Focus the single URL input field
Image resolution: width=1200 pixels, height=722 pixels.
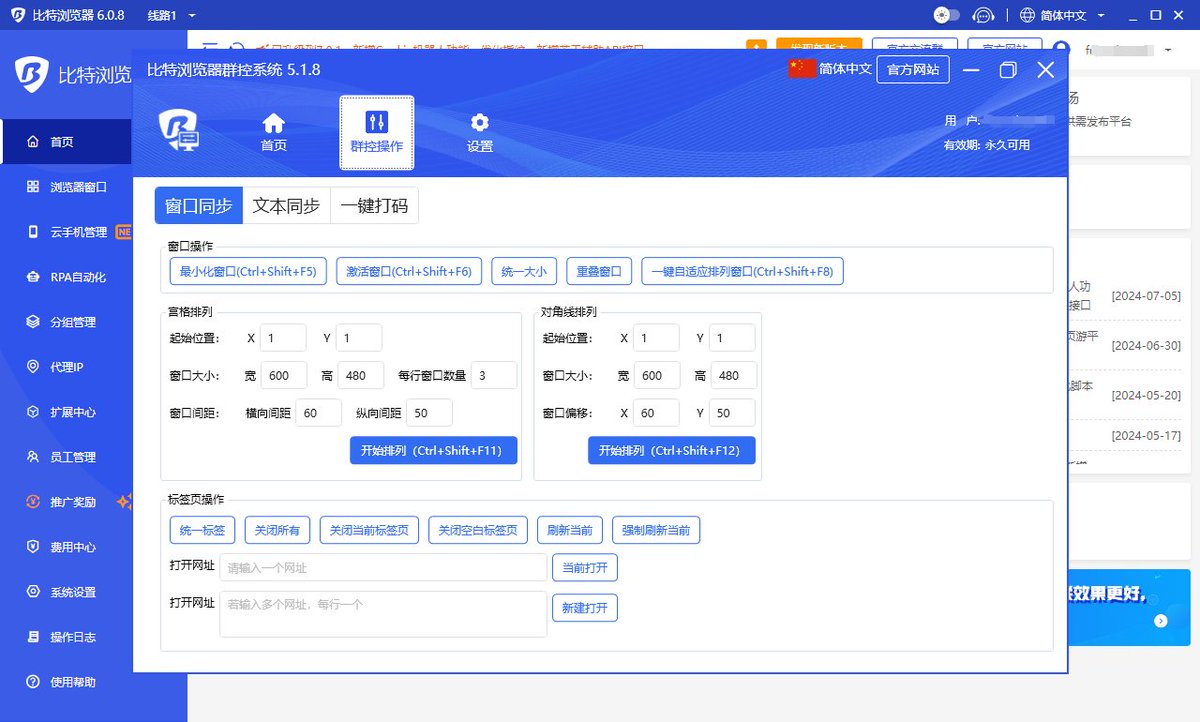click(x=383, y=568)
